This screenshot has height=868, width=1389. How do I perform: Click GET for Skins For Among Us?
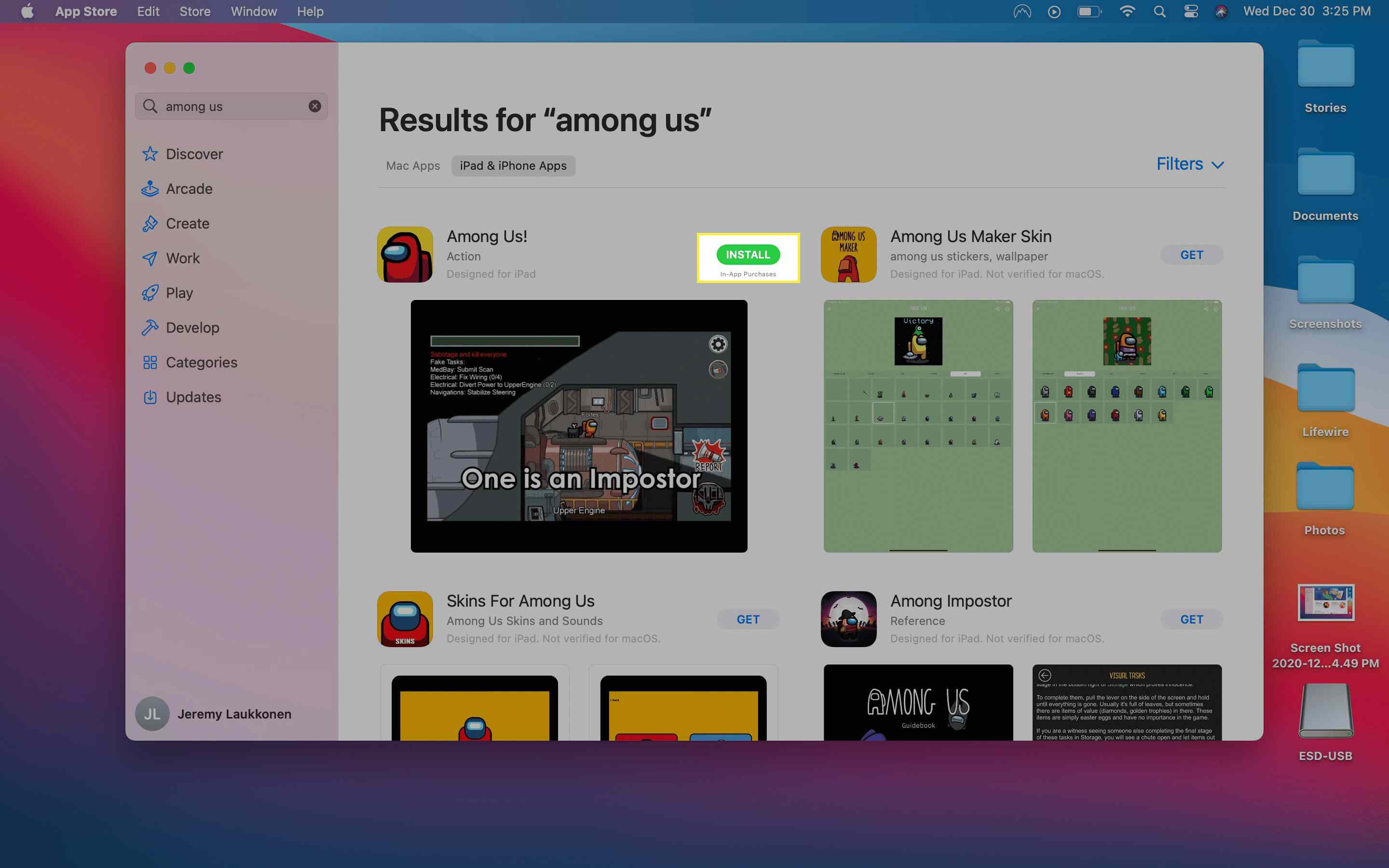coord(747,619)
